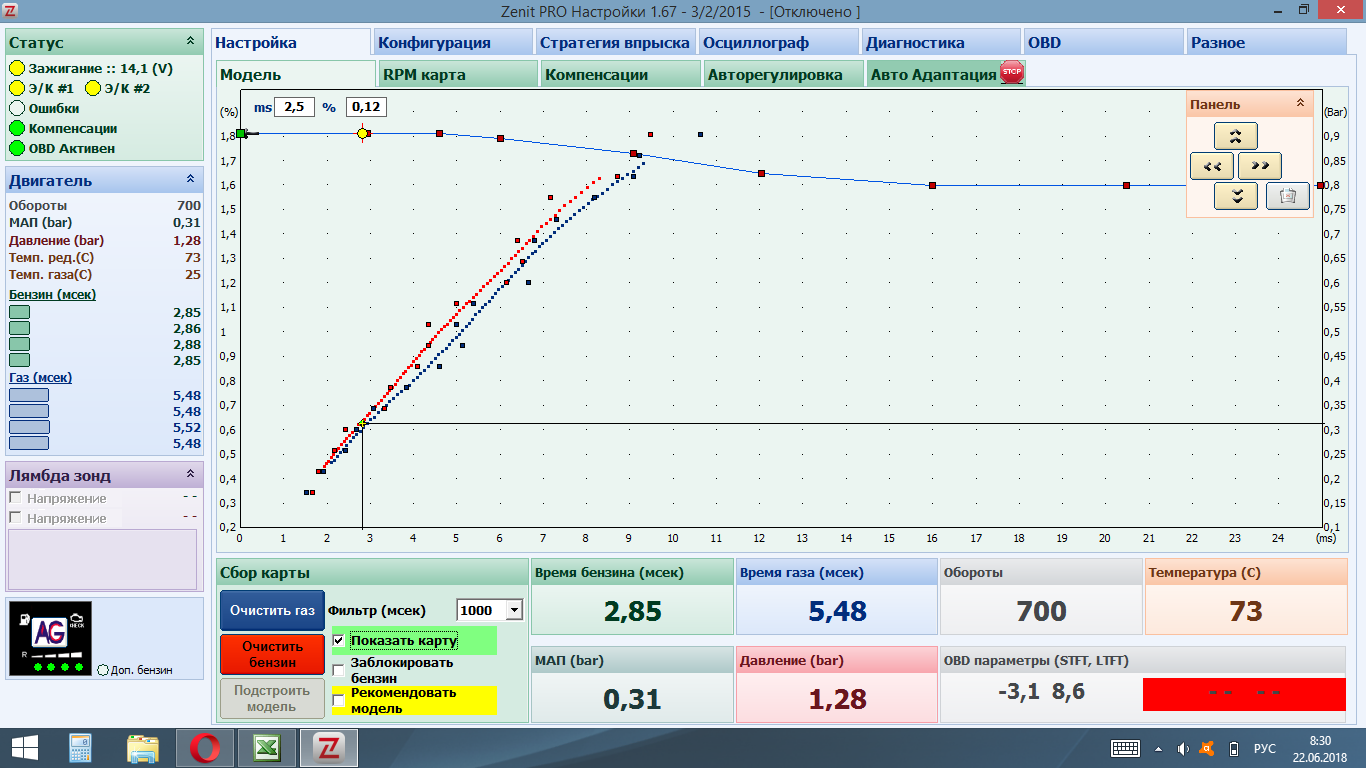This screenshot has width=1366, height=768.
Task: Click the Ошибки status indicator
Action: point(17,109)
